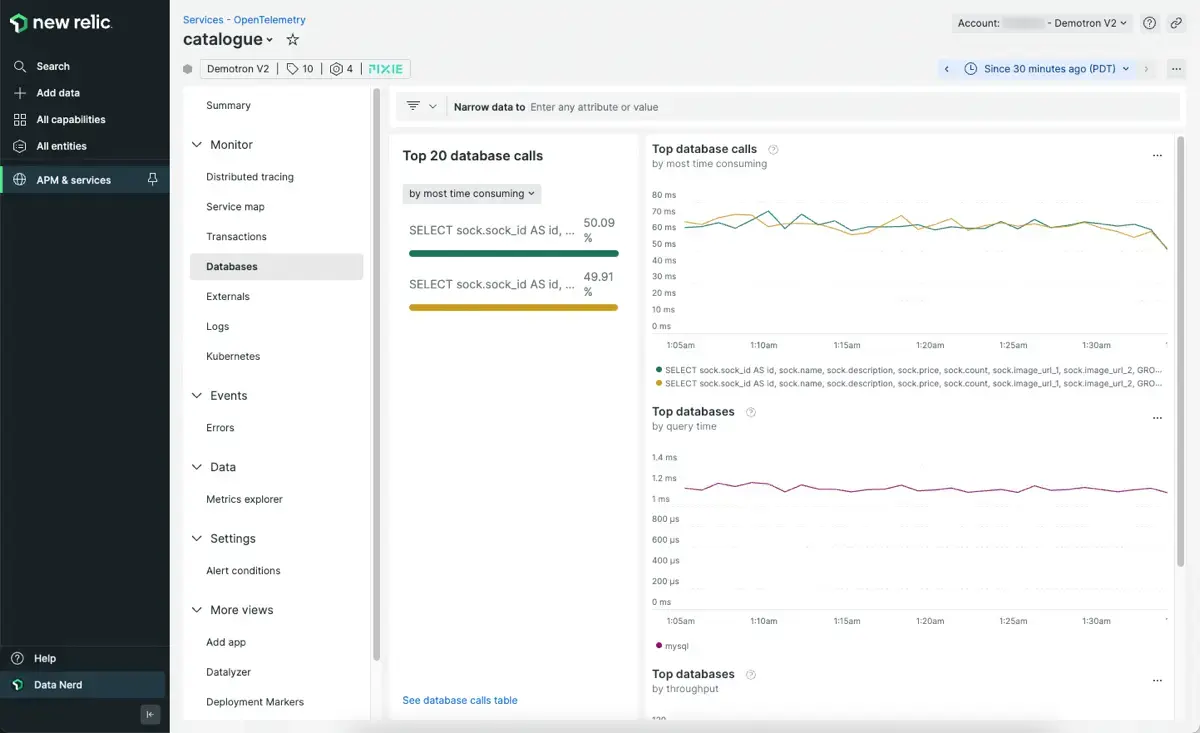Collapse the Monitor section

197,145
